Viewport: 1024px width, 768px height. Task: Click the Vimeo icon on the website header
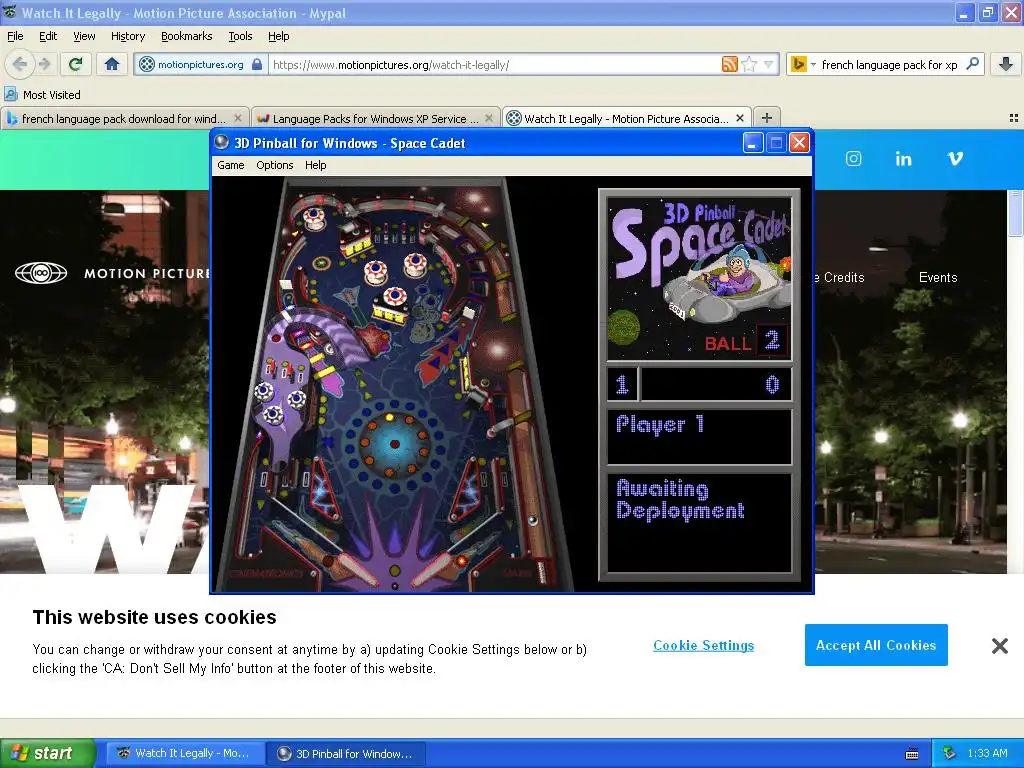(x=955, y=158)
